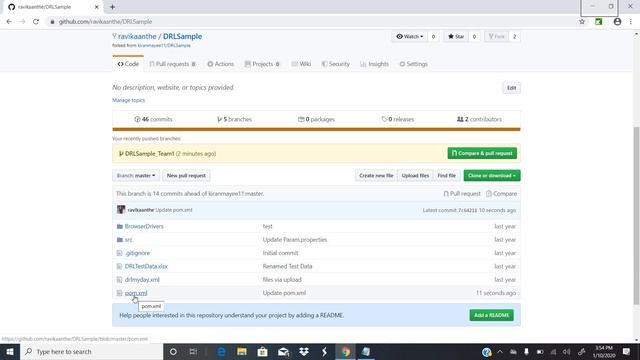View the 5 branches list

[235, 119]
